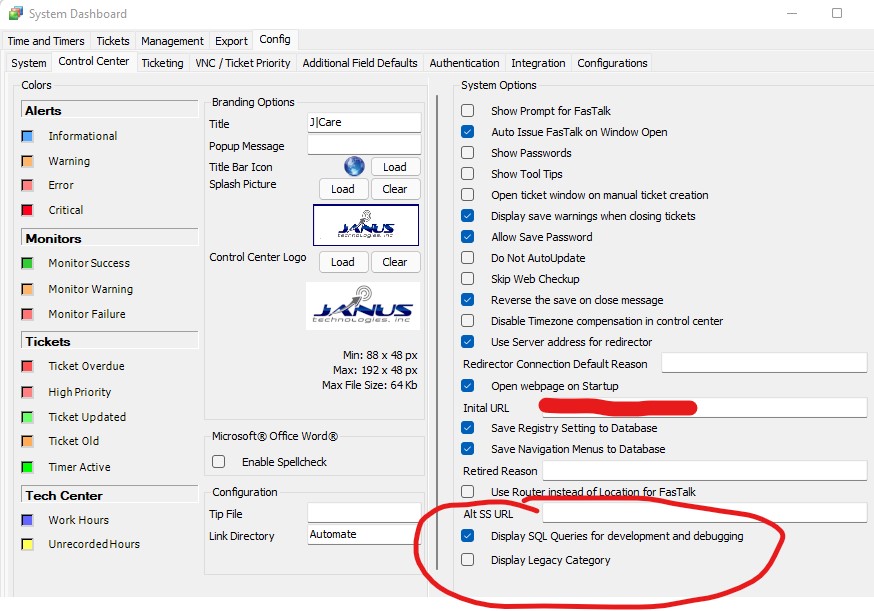The image size is (874, 611).
Task: Select the Monitor Success color swatch
Action: [28, 264]
